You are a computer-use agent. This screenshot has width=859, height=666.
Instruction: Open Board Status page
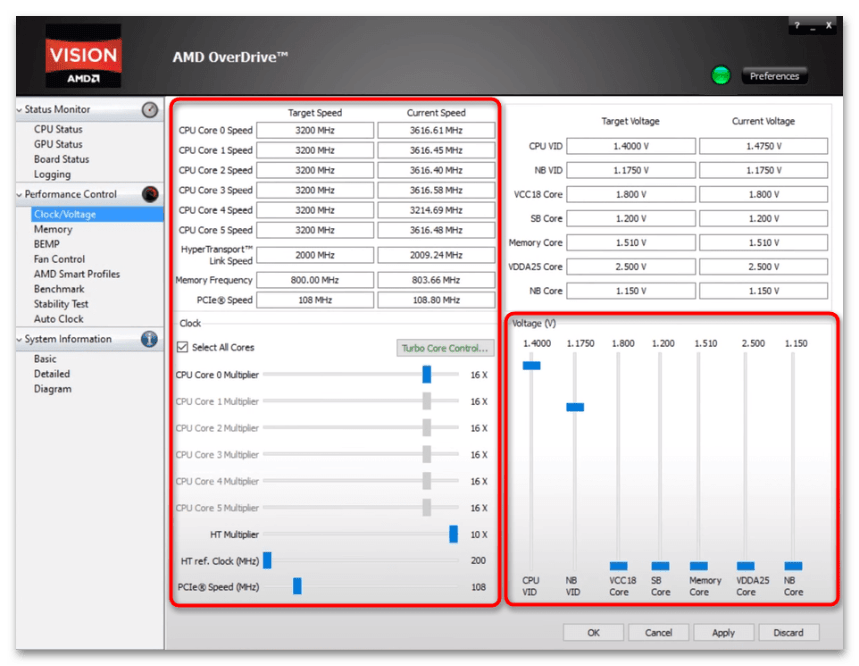(x=61, y=159)
